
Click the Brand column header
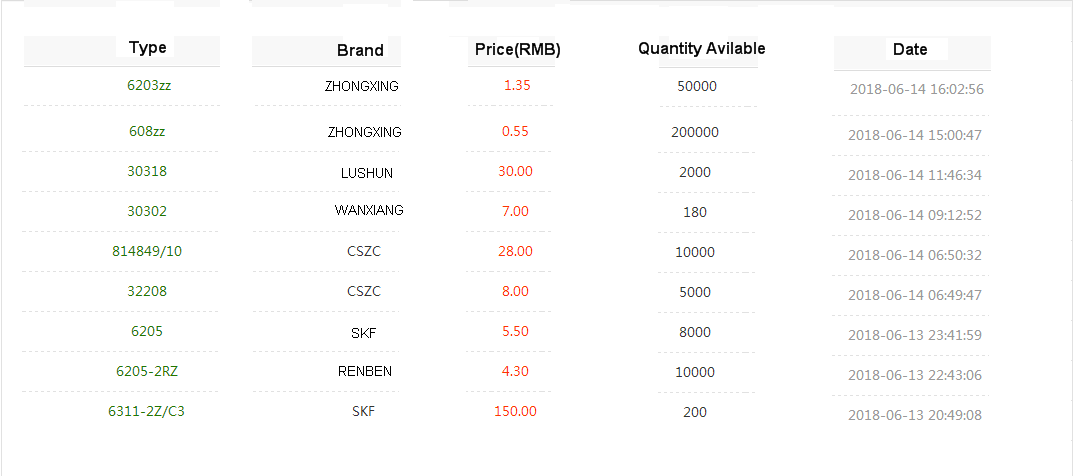360,50
